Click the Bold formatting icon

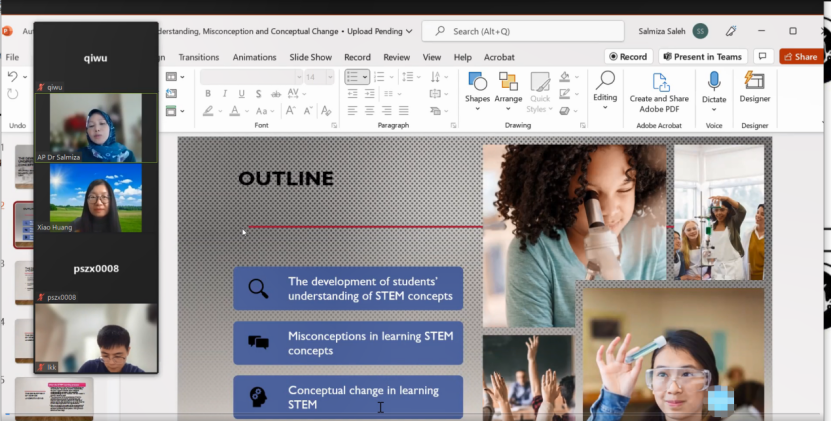point(208,93)
